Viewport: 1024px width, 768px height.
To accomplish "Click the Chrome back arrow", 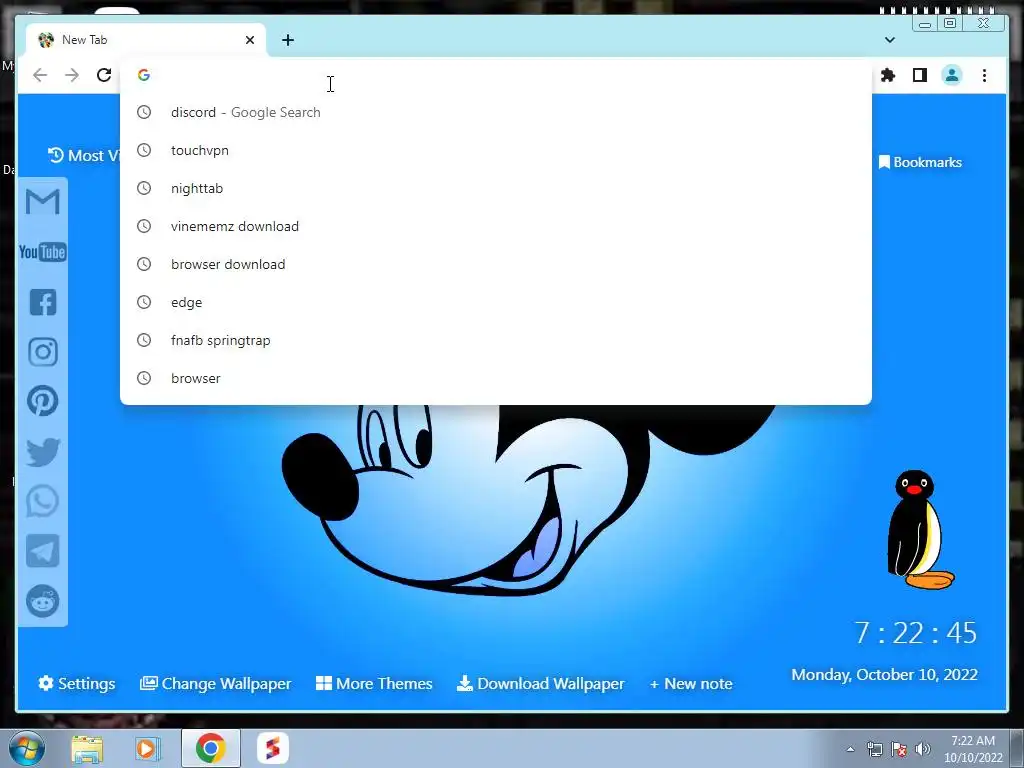I will pyautogui.click(x=40, y=75).
